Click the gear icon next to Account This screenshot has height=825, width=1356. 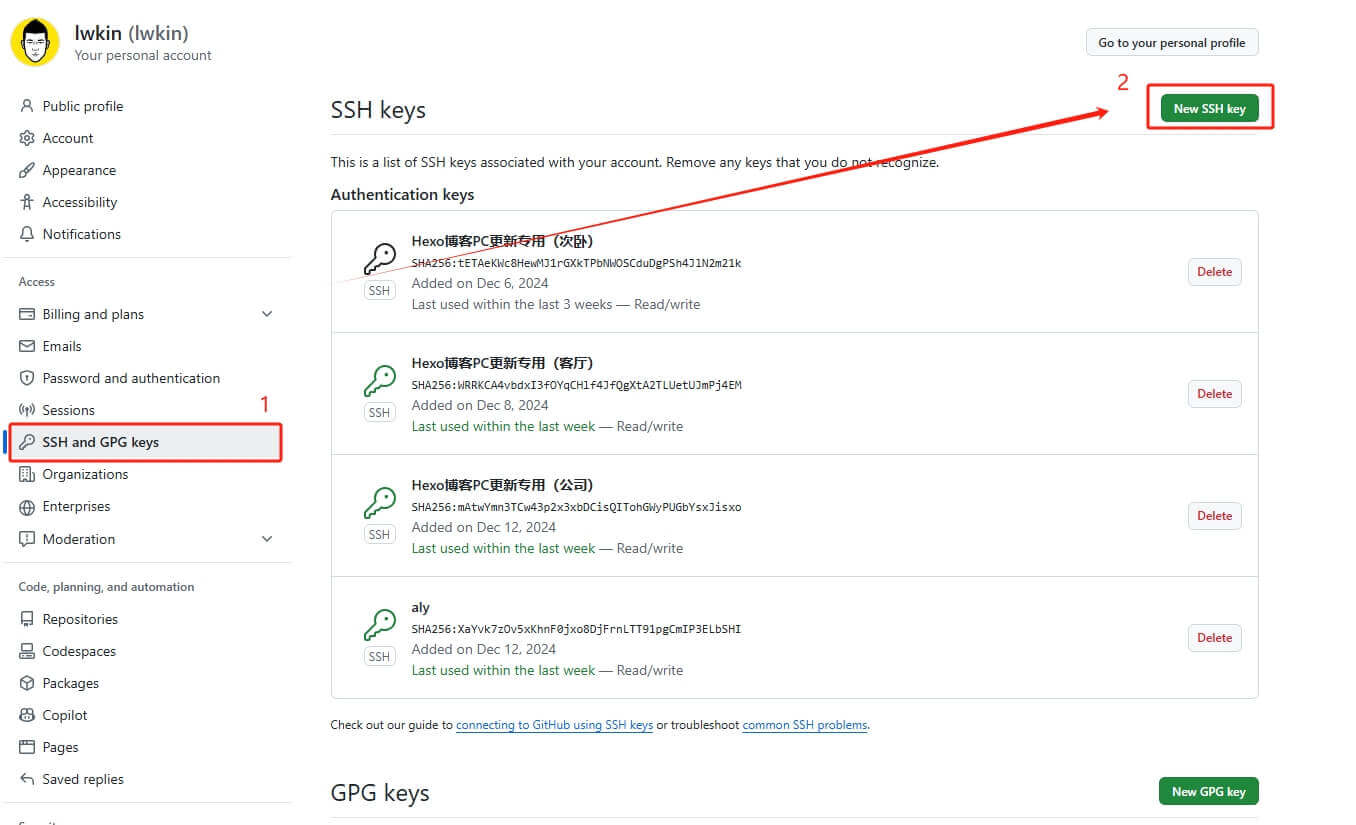click(x=27, y=138)
